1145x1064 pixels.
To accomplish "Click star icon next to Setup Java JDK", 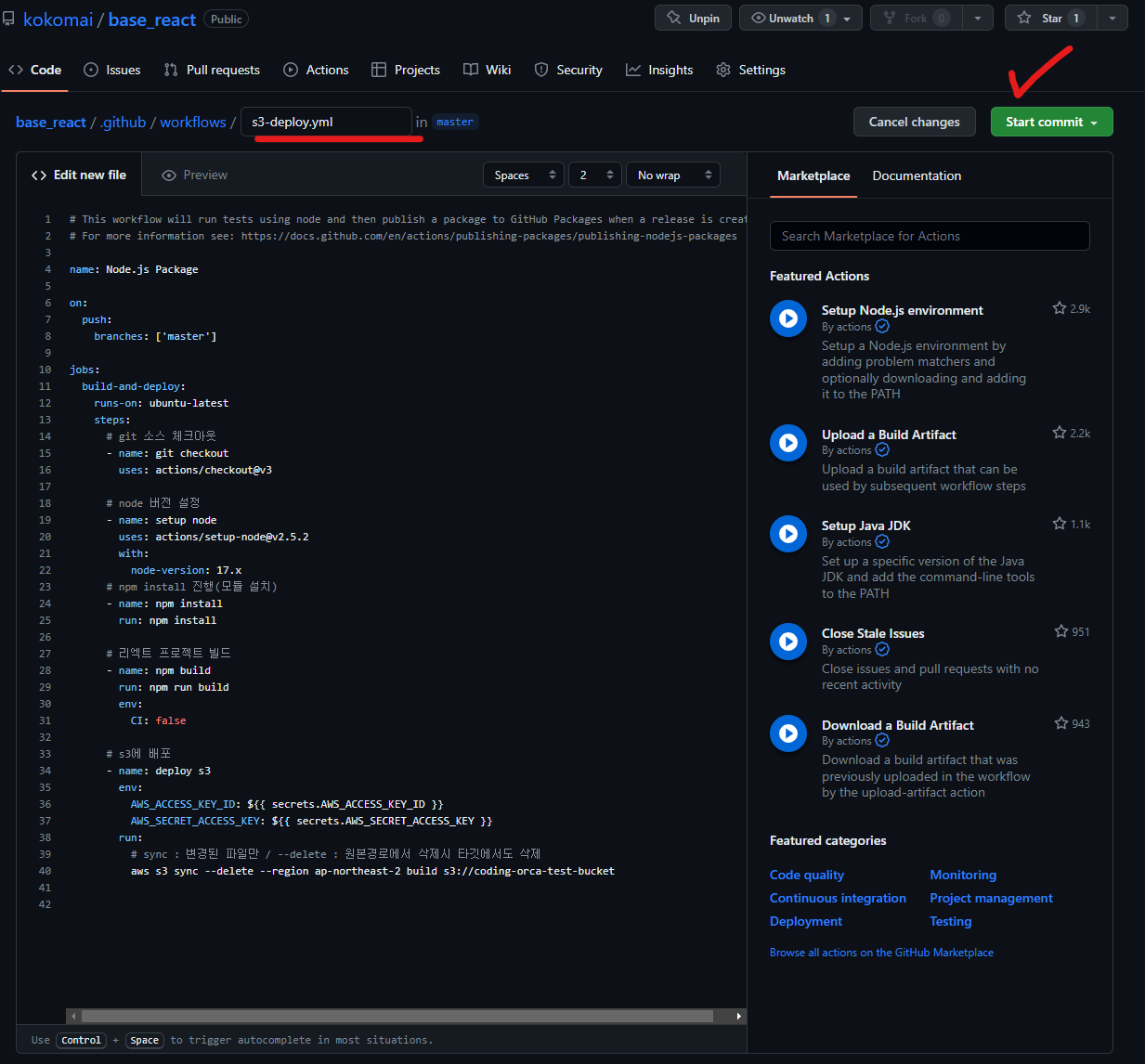I will pos(1060,524).
